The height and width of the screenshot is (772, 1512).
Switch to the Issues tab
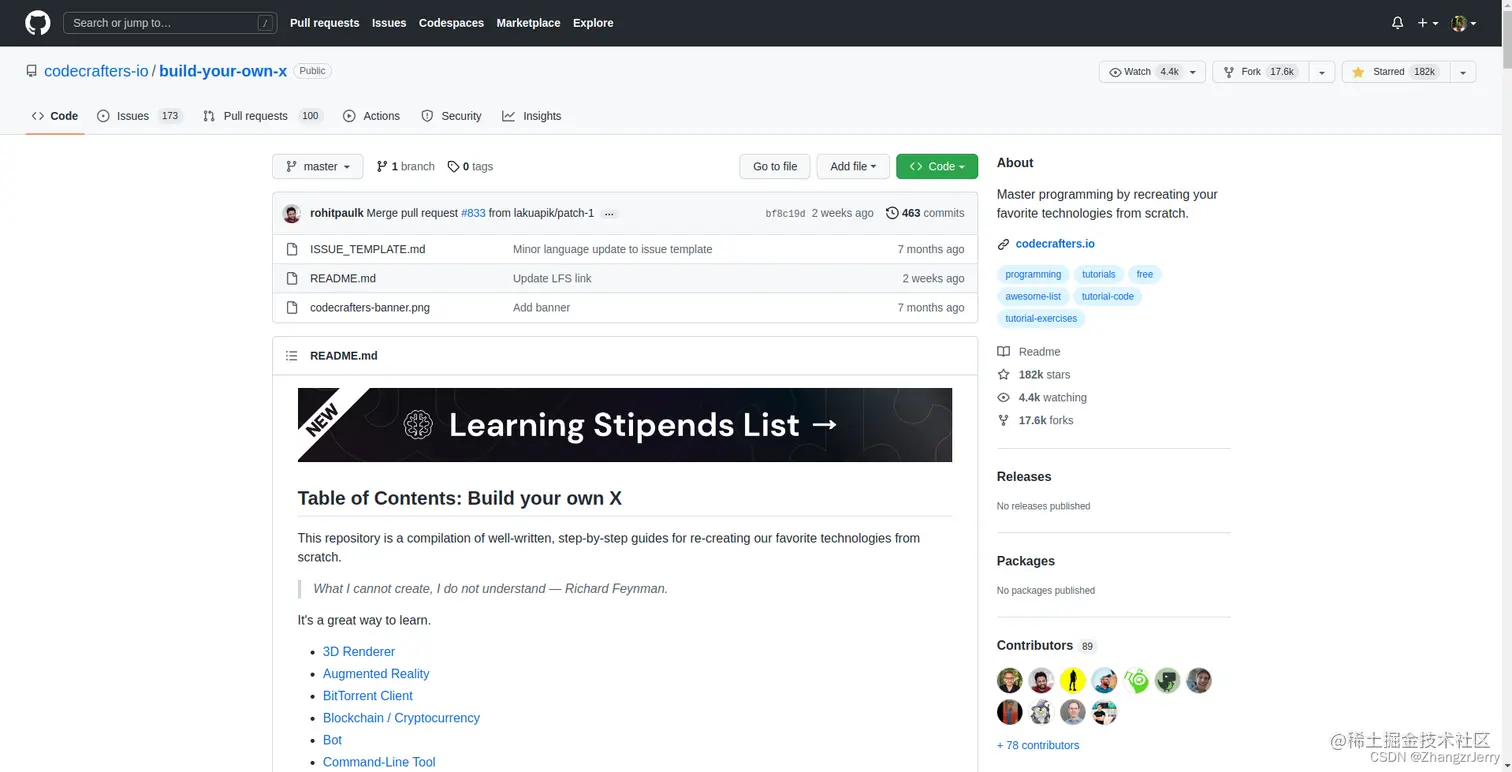pos(139,116)
